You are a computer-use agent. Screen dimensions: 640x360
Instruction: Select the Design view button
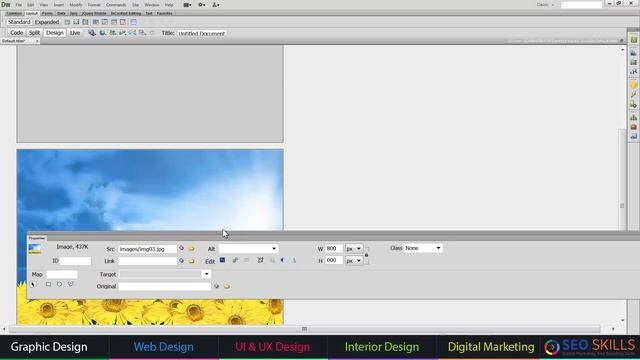[54, 33]
